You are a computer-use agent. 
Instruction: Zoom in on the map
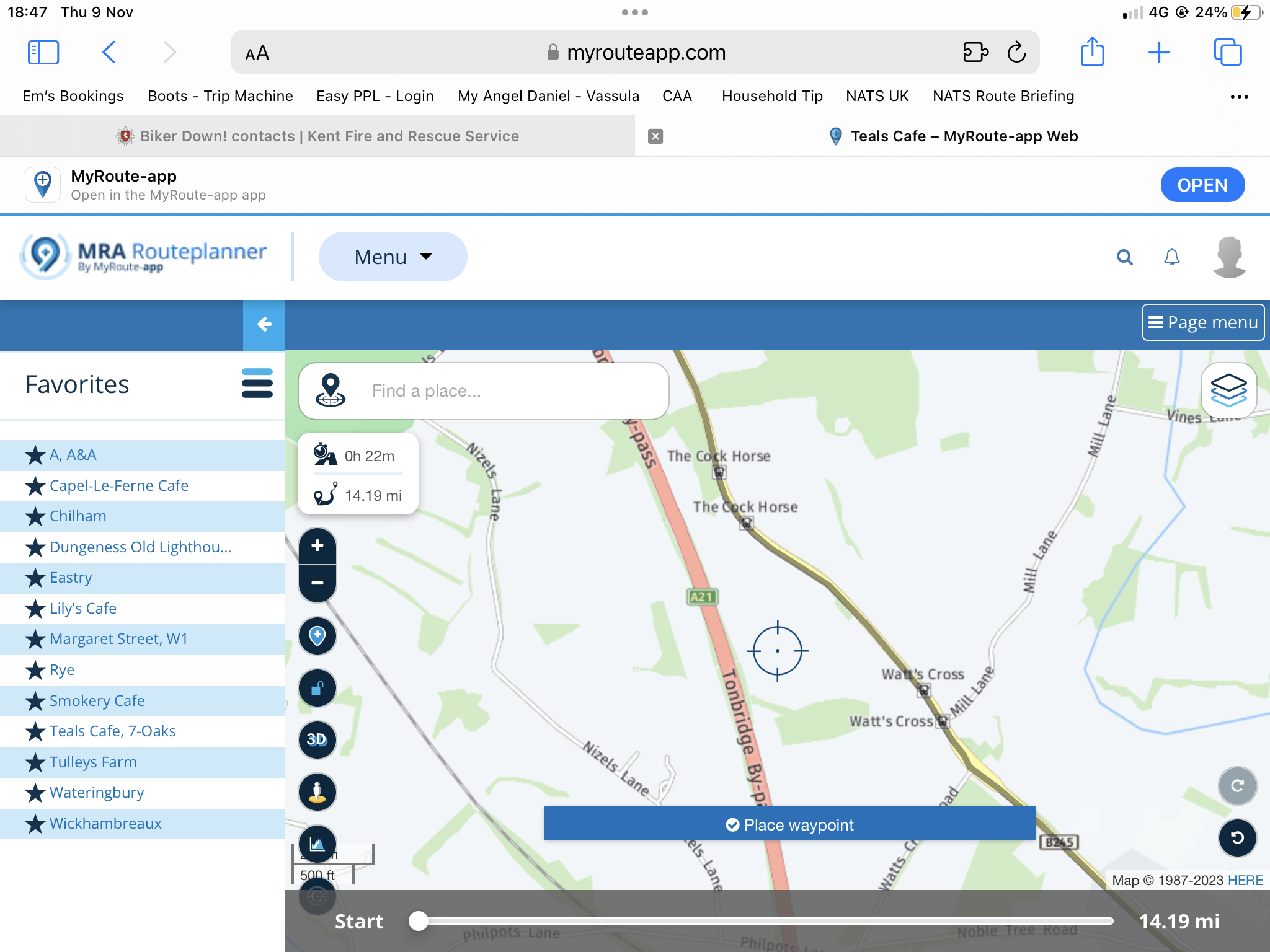[x=317, y=545]
